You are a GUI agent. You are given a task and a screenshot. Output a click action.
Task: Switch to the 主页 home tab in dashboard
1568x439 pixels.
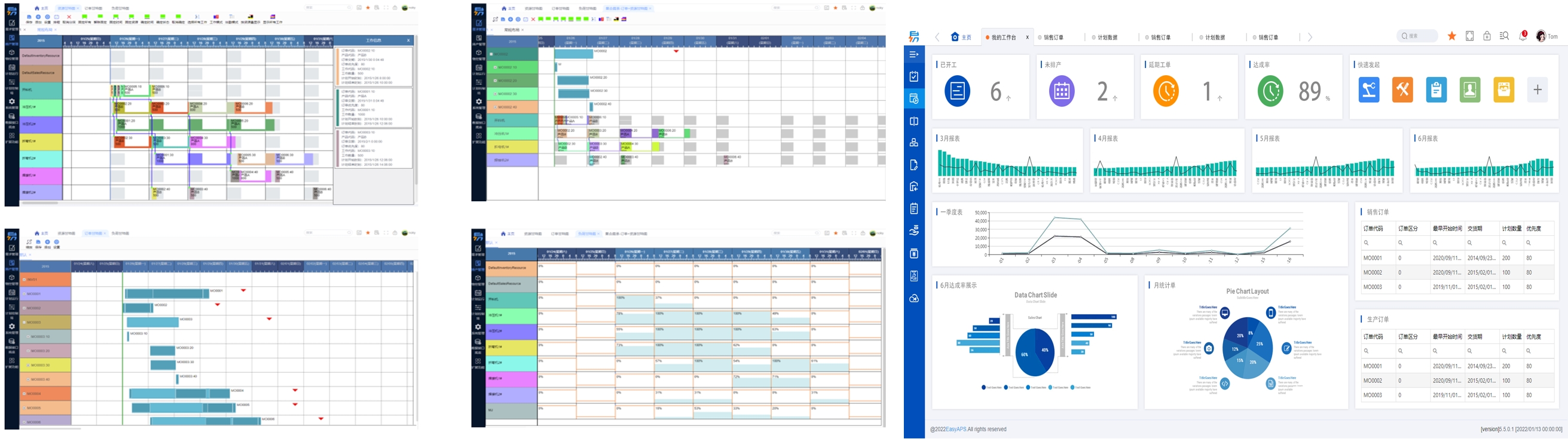pyautogui.click(x=961, y=37)
